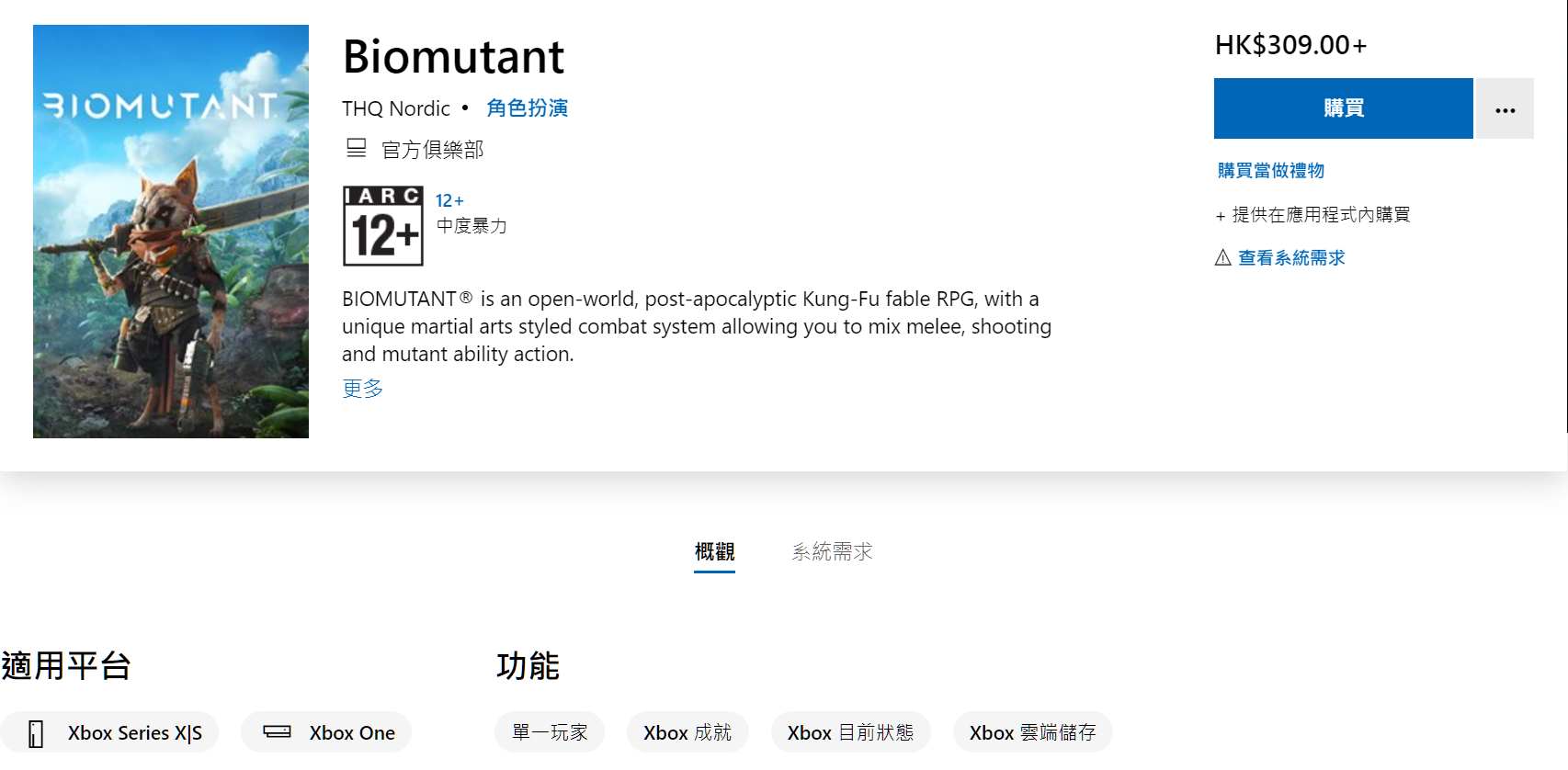Select the 單一玩家 feature chip
This screenshot has height=770, width=1568.
coord(550,732)
